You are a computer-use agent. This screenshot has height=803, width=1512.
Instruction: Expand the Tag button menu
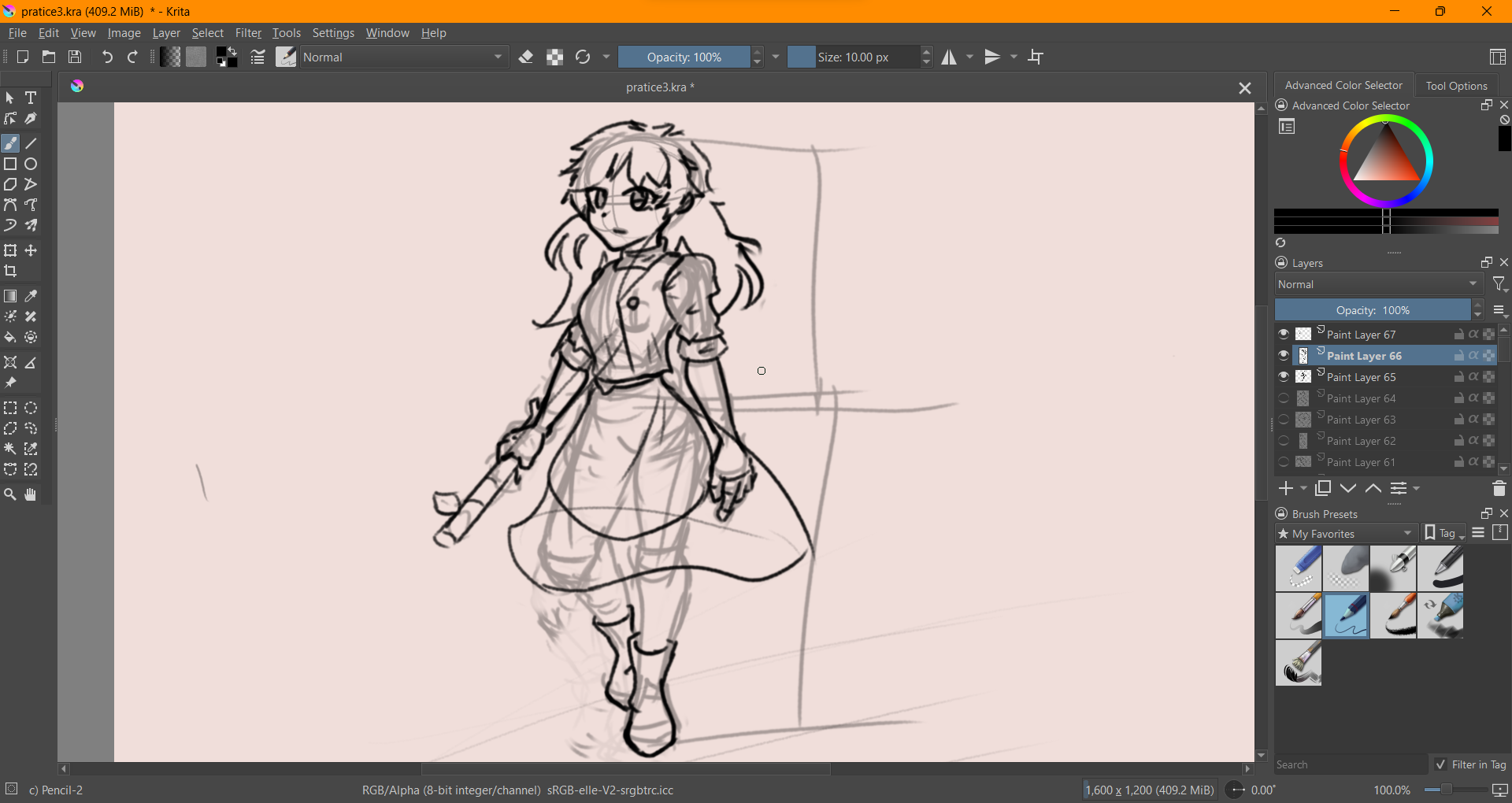click(1445, 534)
